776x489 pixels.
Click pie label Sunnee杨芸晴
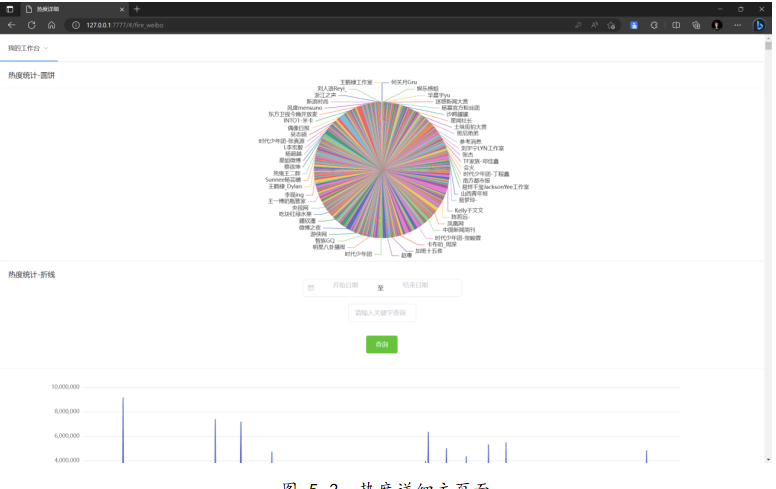(x=283, y=180)
